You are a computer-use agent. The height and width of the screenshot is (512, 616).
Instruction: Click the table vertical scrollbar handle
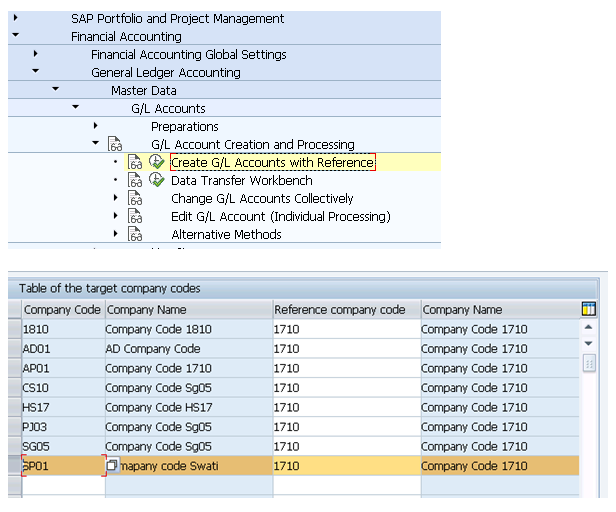589,363
